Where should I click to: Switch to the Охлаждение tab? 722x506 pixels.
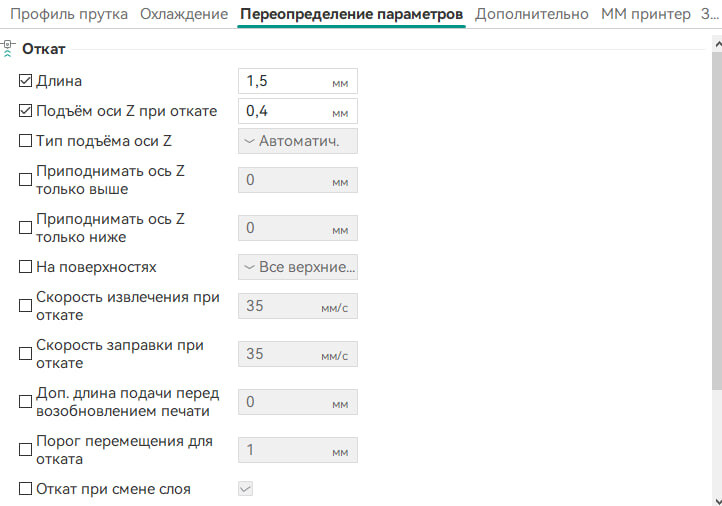[x=184, y=14]
